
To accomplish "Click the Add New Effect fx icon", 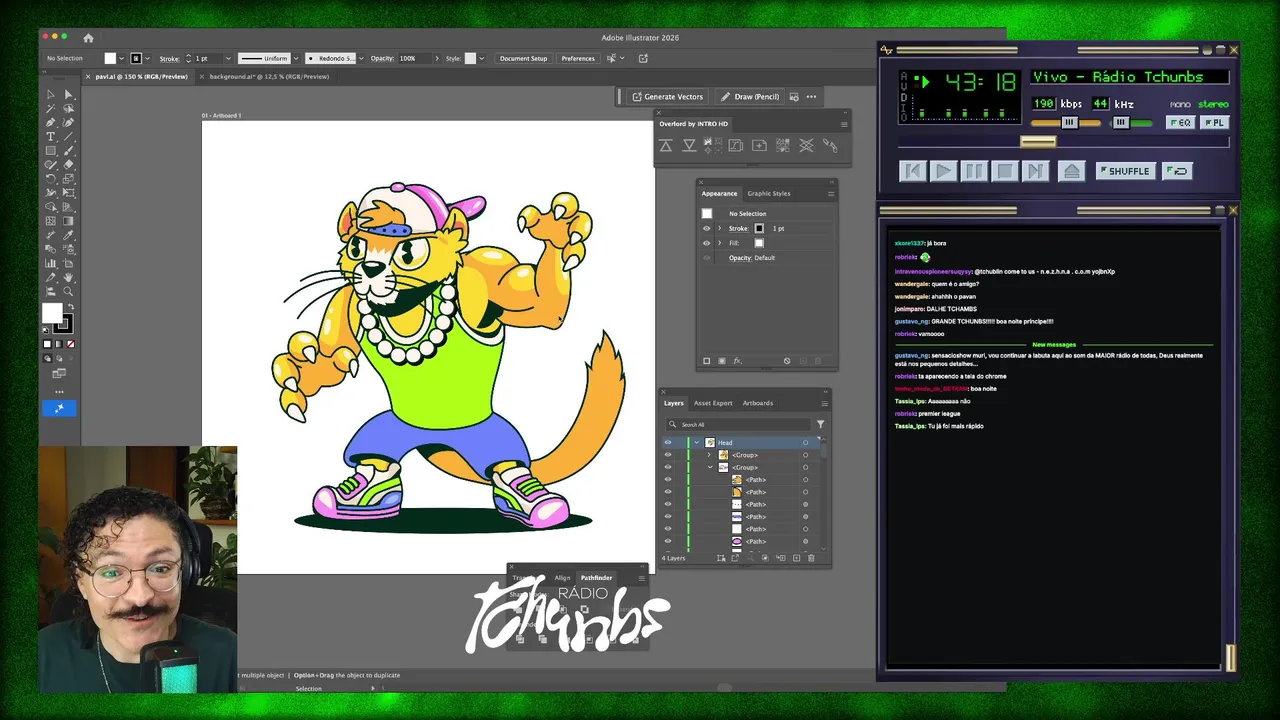I will tap(737, 361).
